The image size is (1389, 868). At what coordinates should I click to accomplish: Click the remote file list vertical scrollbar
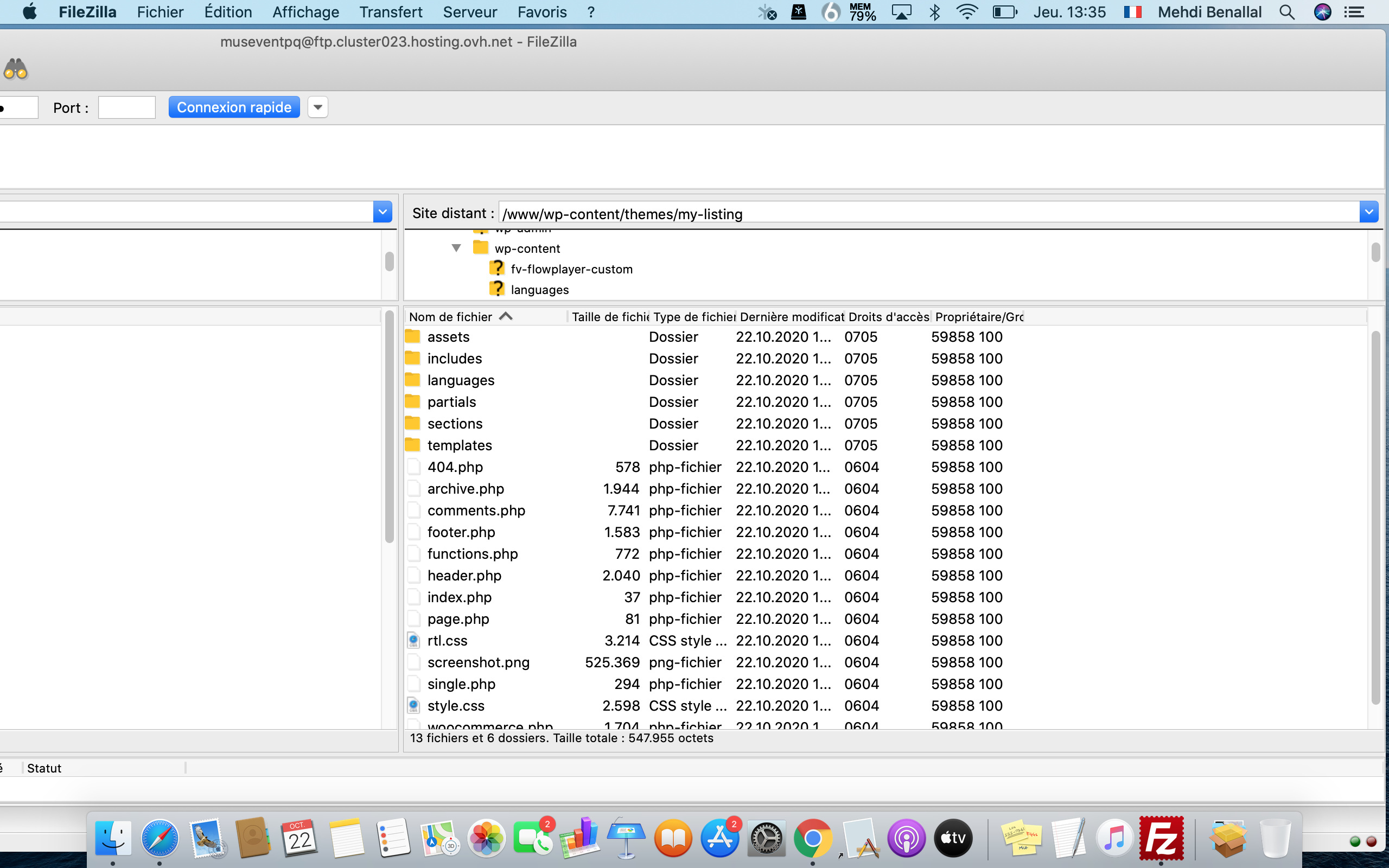[x=1375, y=516]
